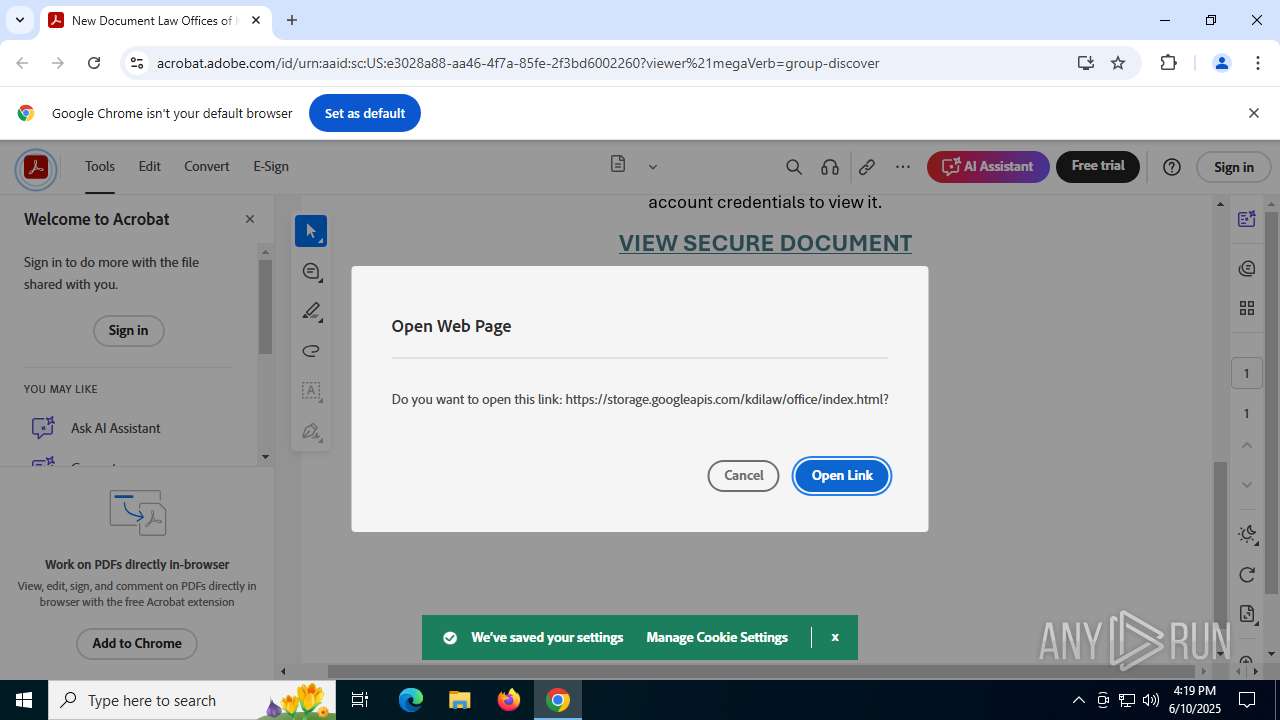1280x720 pixels.
Task: Expand the document view dropdown arrow
Action: 652,167
